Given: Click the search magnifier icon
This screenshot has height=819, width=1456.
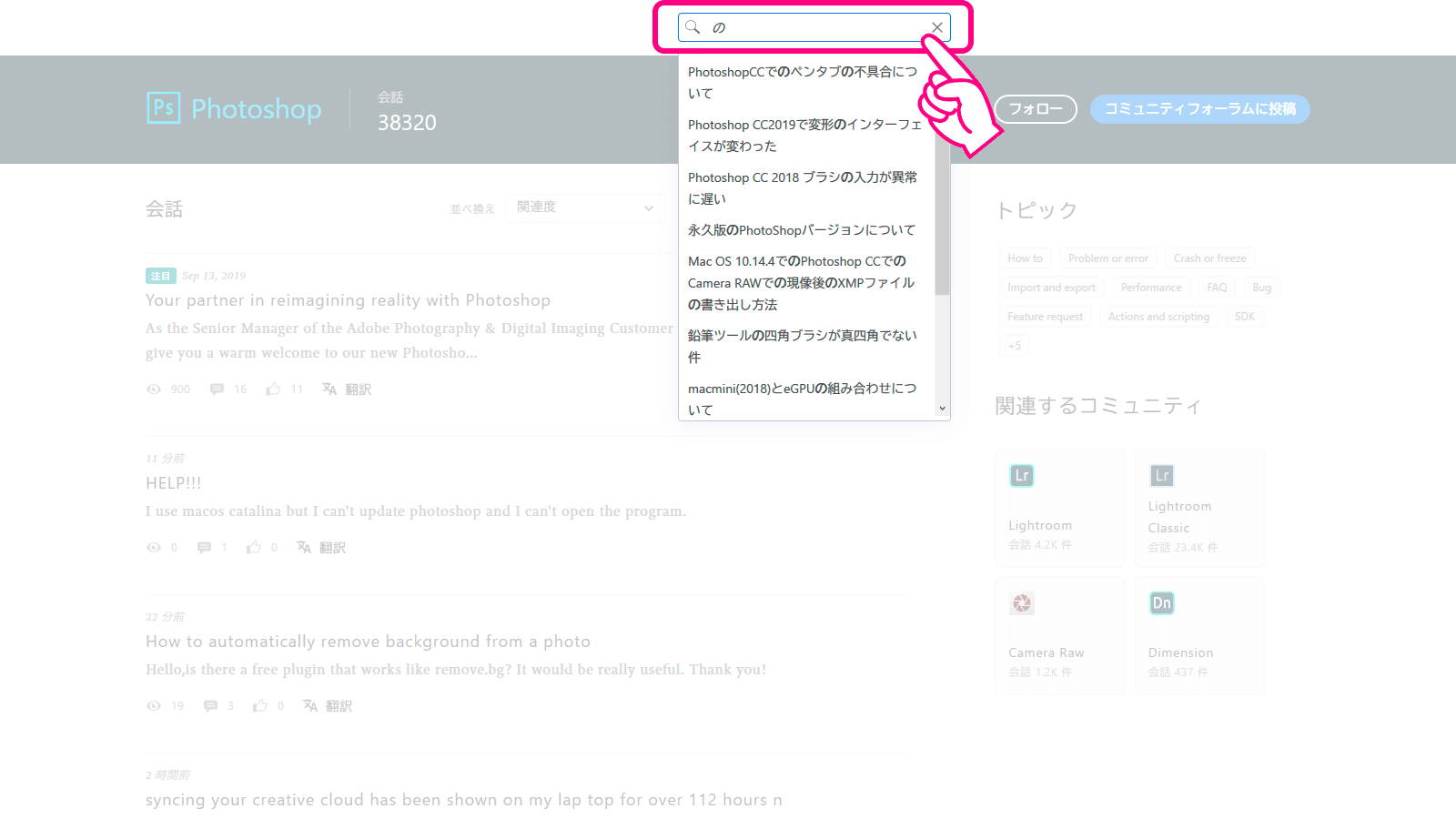Looking at the screenshot, I should coord(693,27).
